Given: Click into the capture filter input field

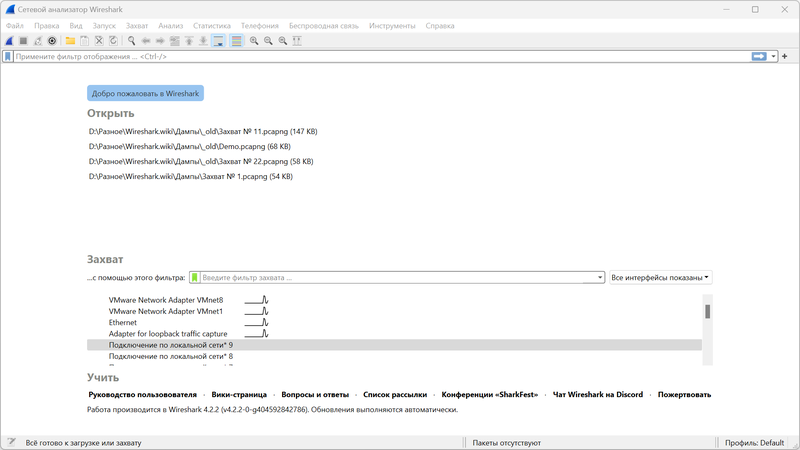Looking at the screenshot, I should coord(398,278).
